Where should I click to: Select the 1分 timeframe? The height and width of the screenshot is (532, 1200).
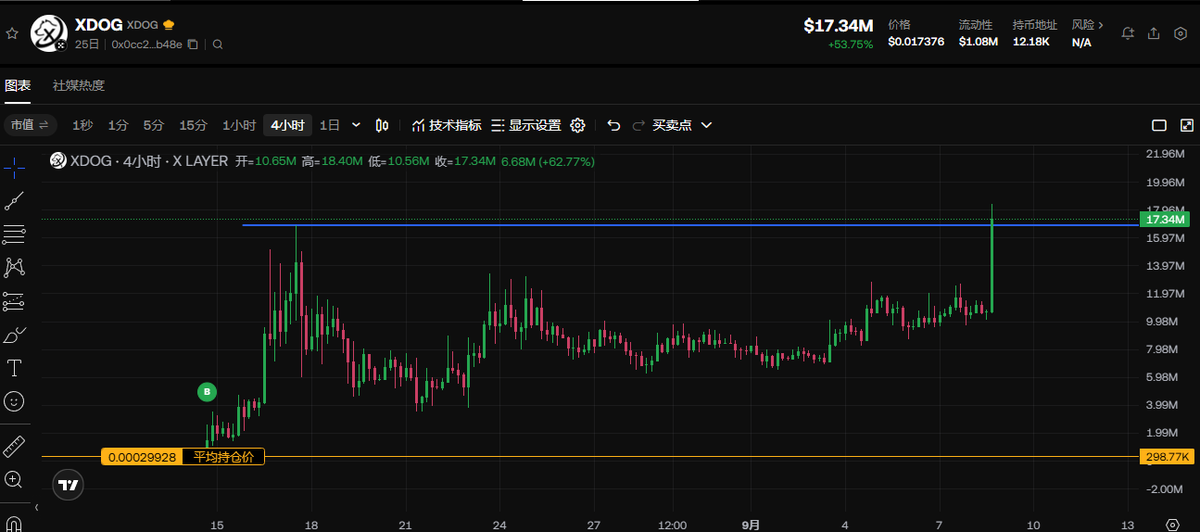(118, 125)
